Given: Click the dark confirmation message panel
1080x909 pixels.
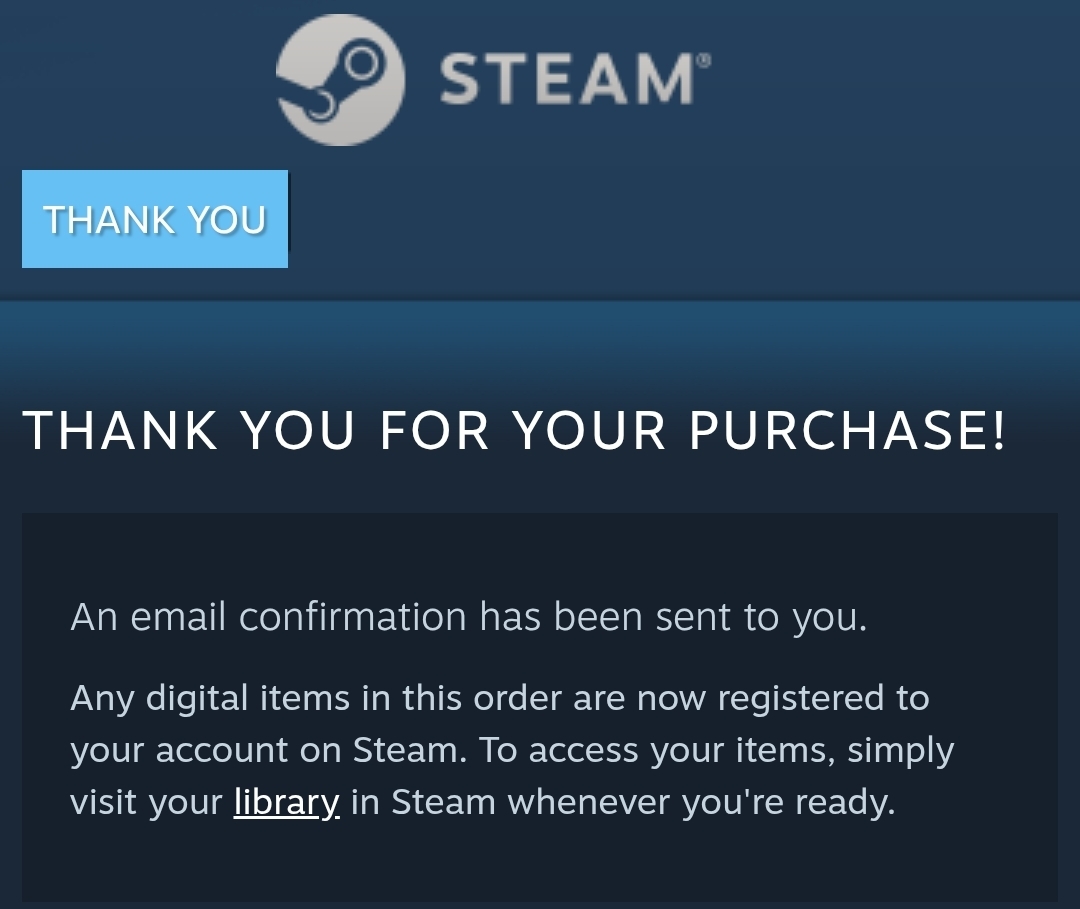Looking at the screenshot, I should pos(540,707).
